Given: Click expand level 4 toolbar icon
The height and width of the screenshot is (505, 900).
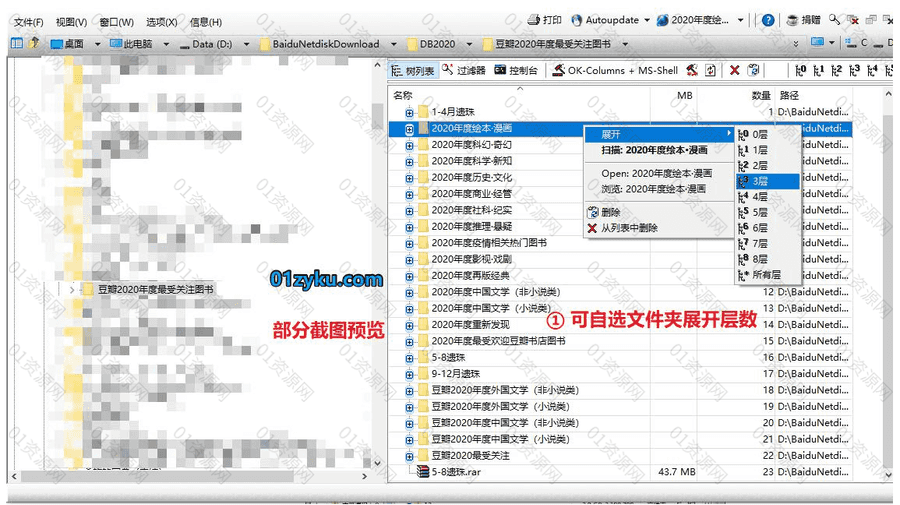Looking at the screenshot, I should pyautogui.click(x=872, y=70).
